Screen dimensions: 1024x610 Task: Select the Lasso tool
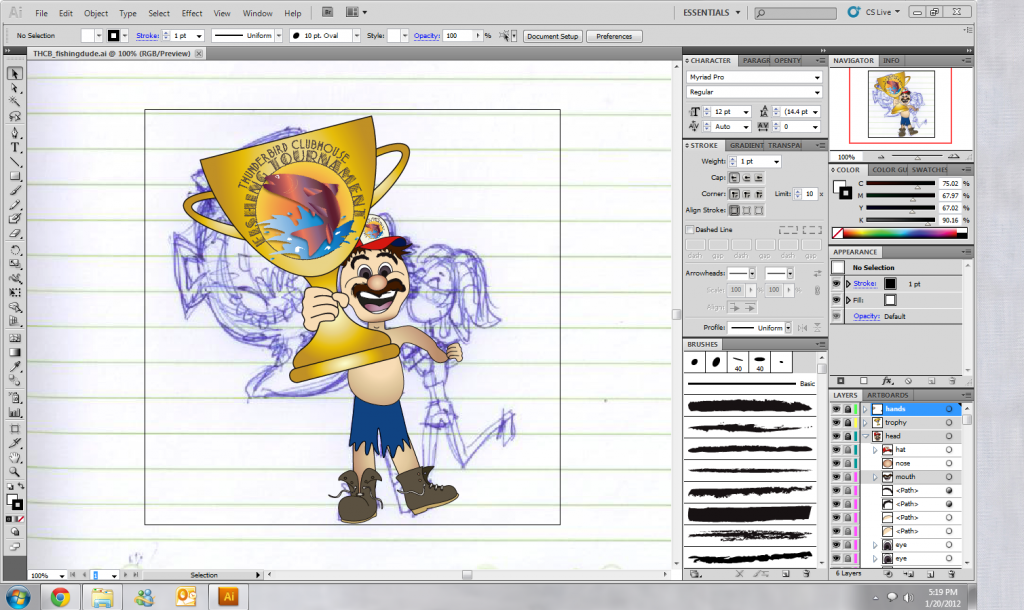14,116
